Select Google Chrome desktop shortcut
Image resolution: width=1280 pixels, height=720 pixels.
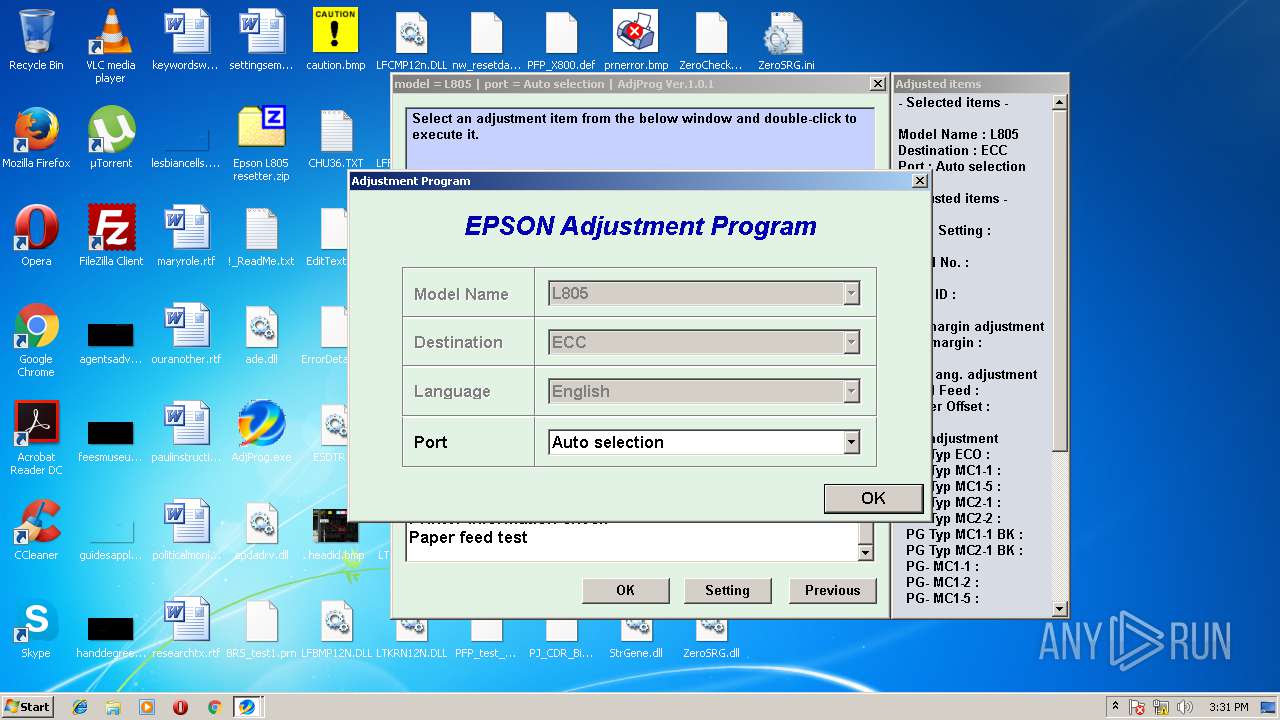36,340
